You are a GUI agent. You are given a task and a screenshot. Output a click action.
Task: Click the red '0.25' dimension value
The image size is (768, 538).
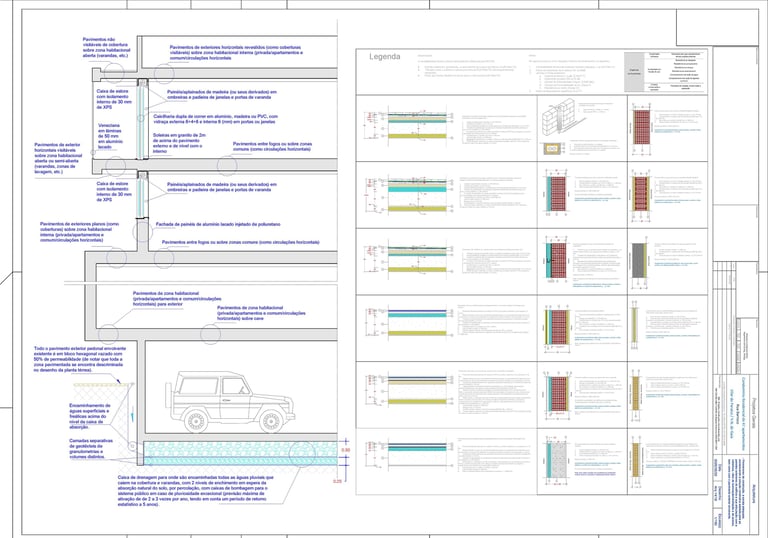click(337, 482)
